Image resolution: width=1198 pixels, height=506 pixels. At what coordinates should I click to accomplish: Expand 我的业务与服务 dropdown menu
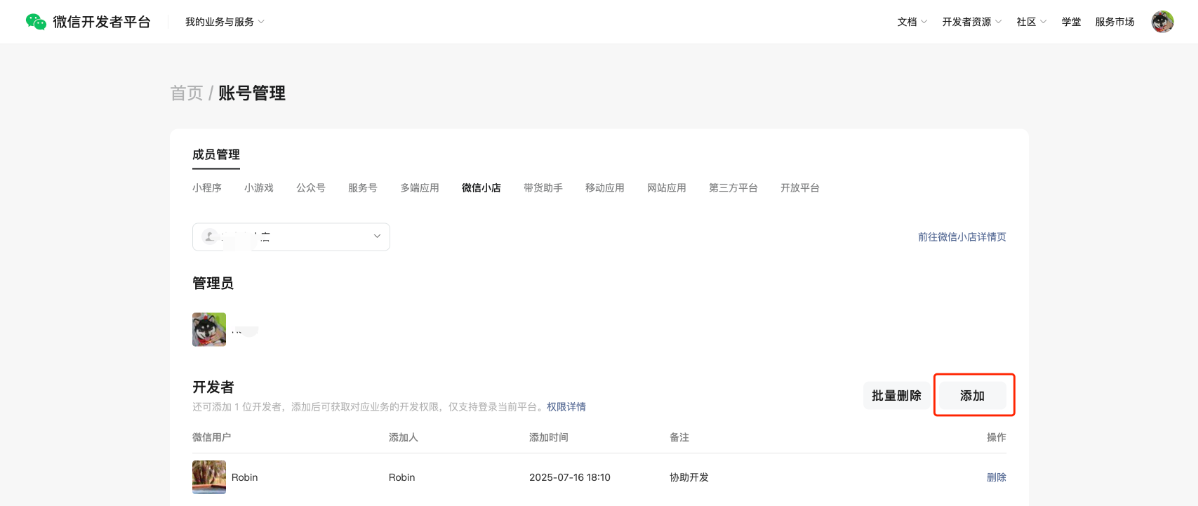224,22
